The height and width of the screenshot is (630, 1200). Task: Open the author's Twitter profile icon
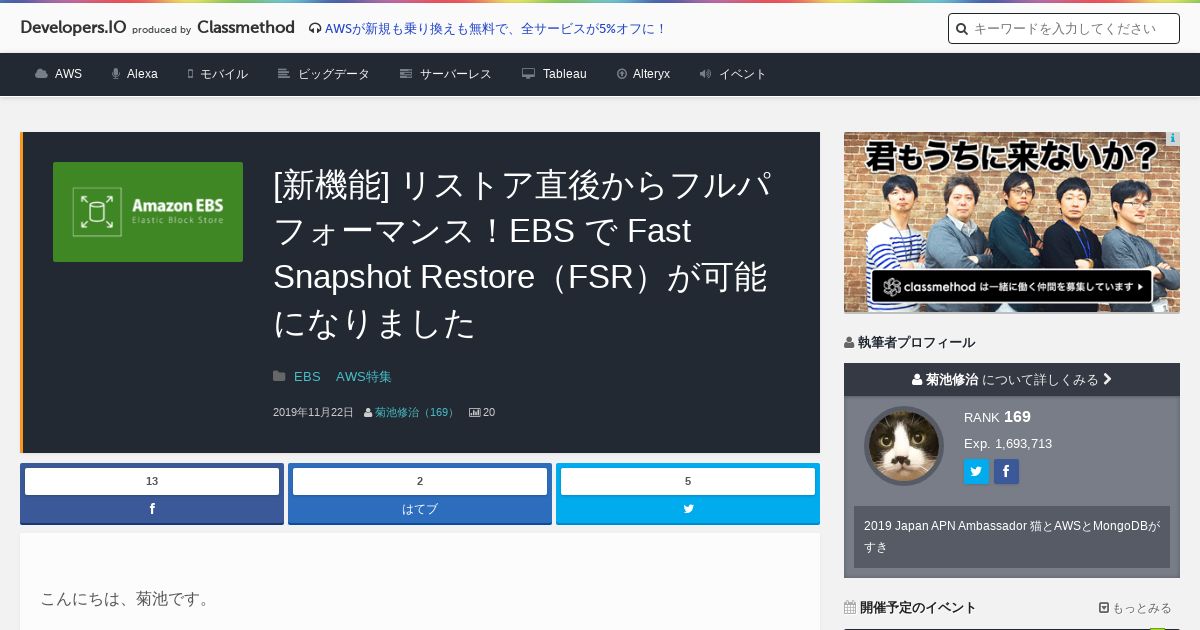(976, 472)
